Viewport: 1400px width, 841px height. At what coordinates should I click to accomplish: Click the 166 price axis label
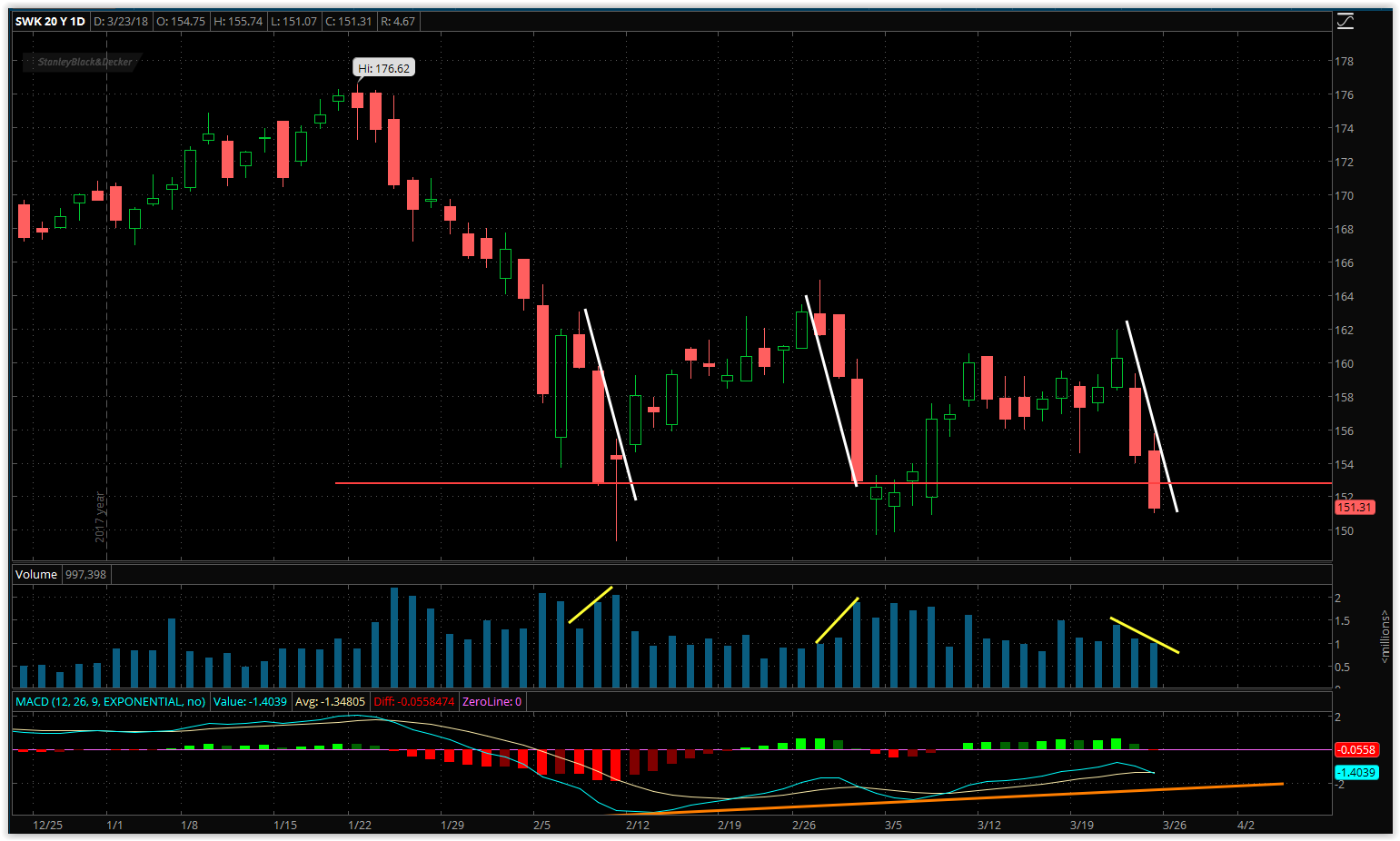click(1344, 262)
